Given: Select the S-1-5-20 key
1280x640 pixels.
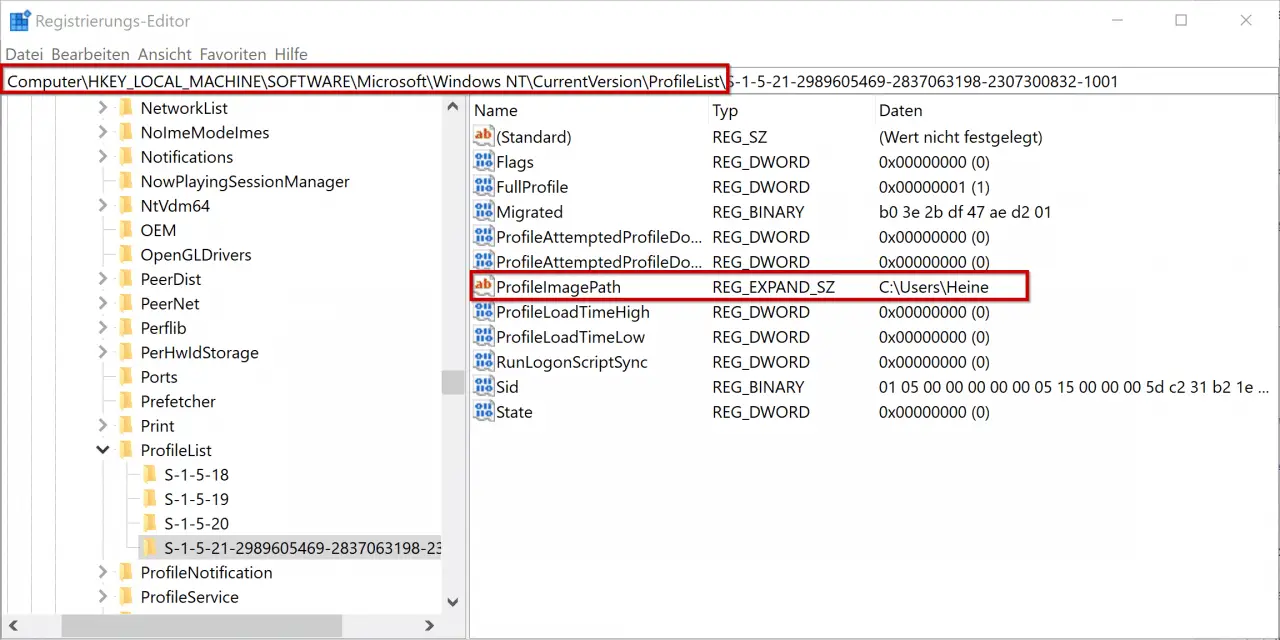Looking at the screenshot, I should click(x=196, y=524).
